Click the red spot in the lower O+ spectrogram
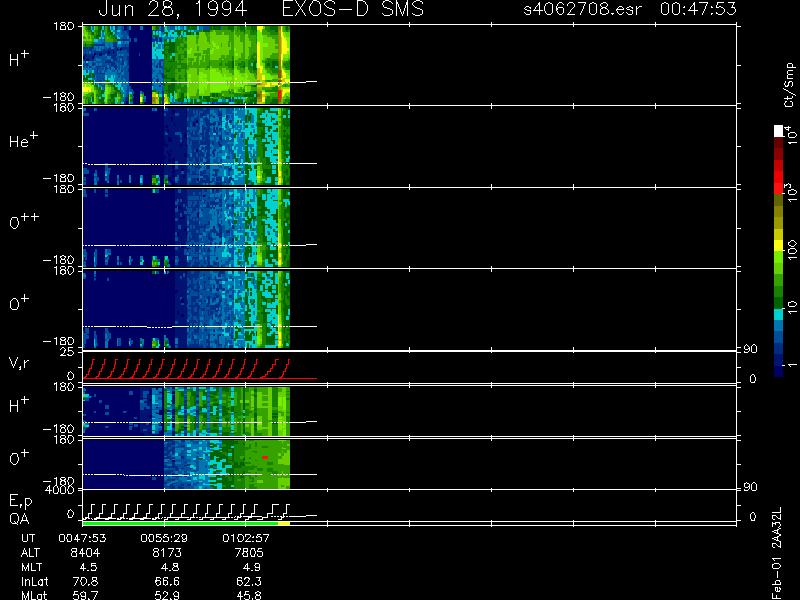Viewport: 800px width, 600px height. click(265, 458)
